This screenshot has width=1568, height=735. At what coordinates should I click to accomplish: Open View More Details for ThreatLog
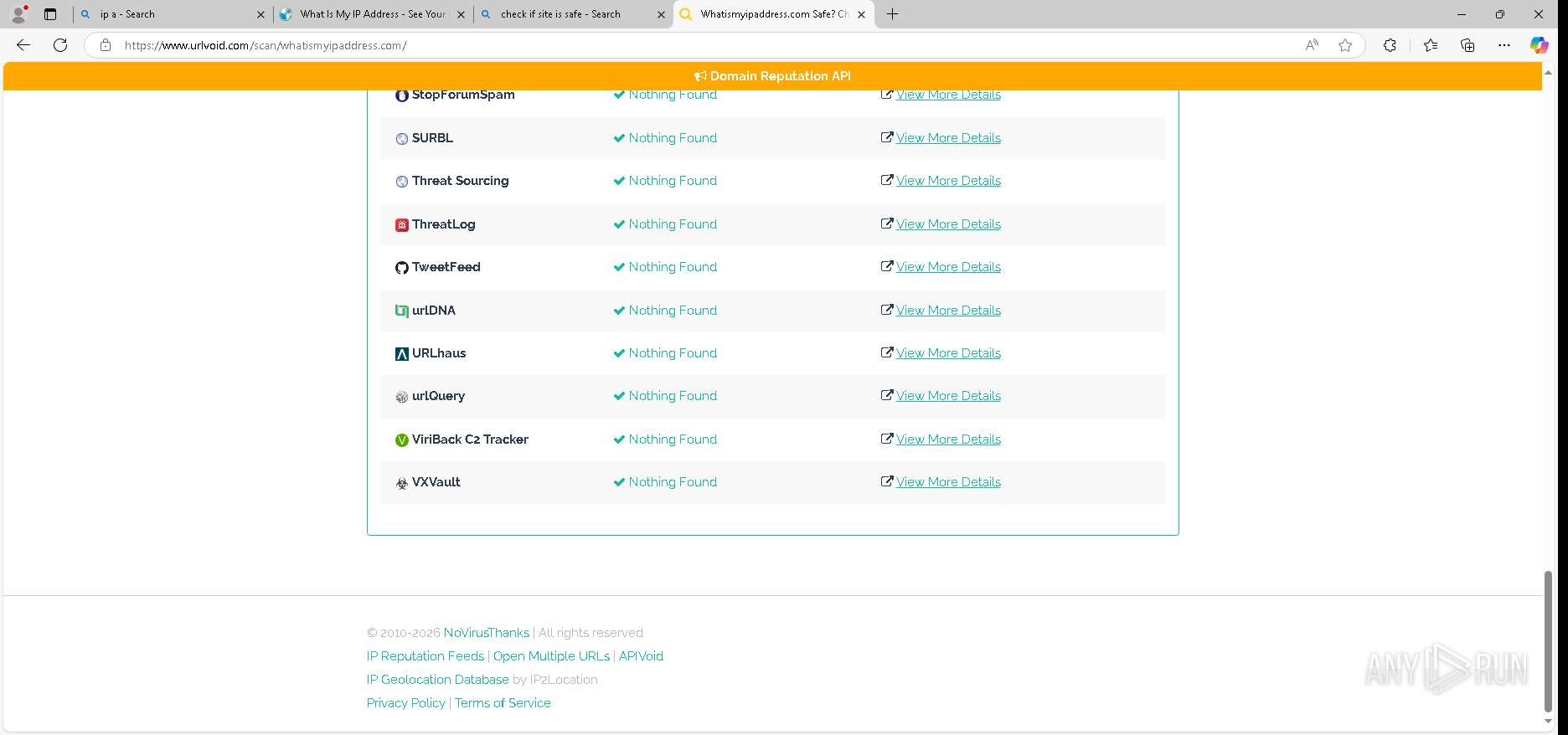tap(948, 224)
